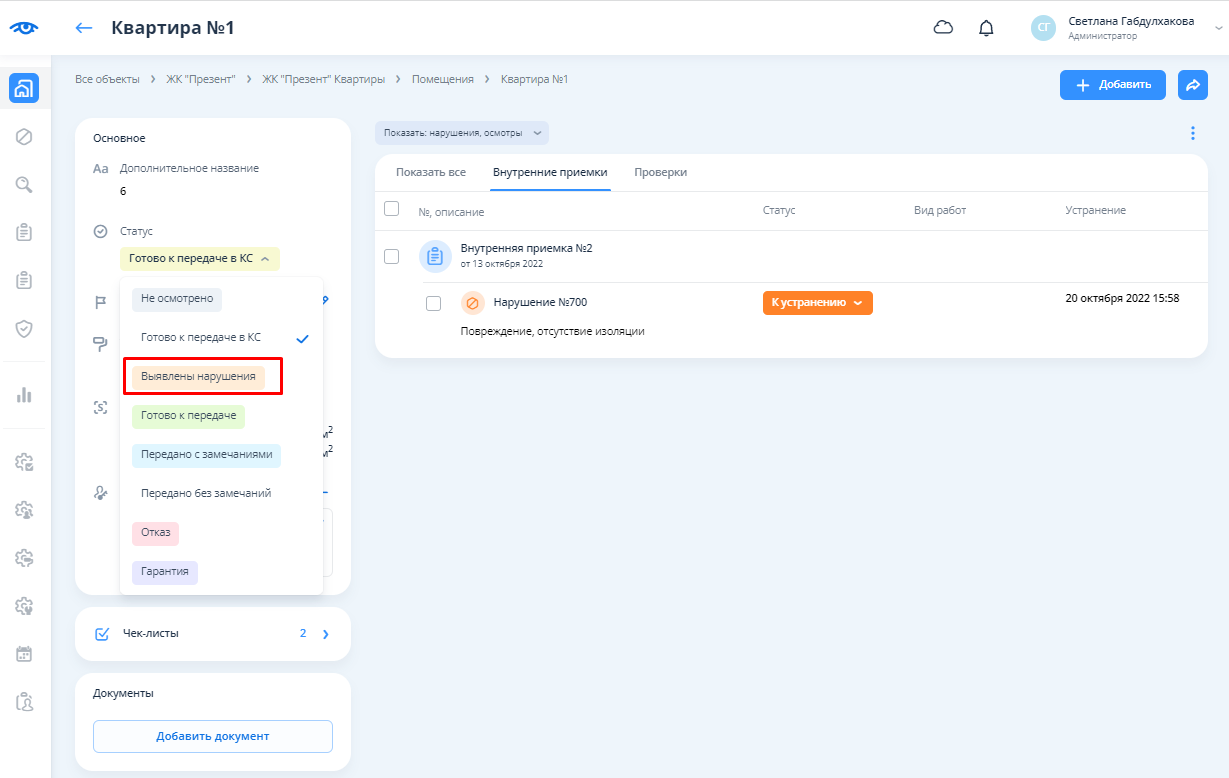Click Добавить документ button
This screenshot has height=778, width=1229.
click(x=212, y=736)
